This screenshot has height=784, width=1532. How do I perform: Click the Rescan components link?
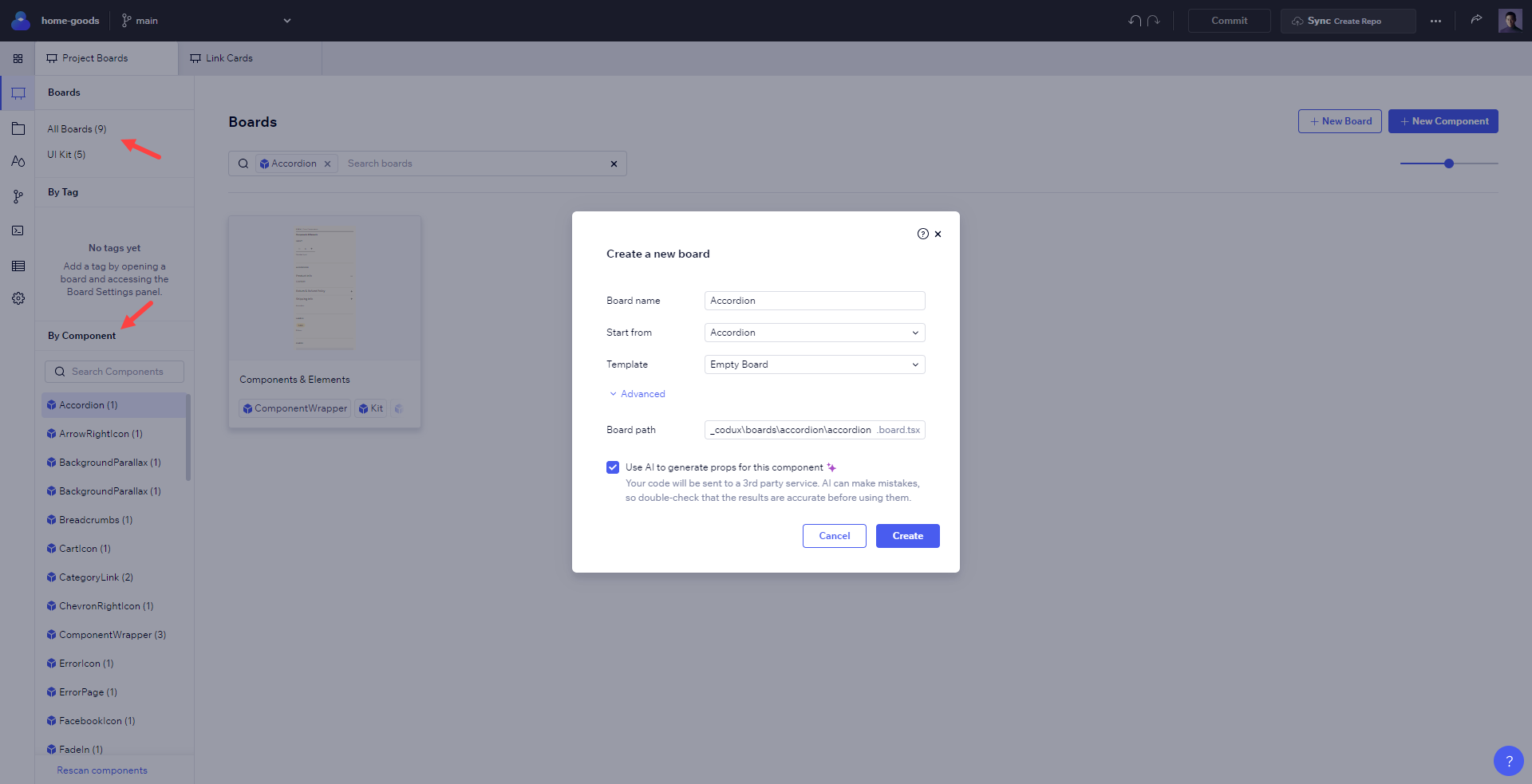tap(102, 770)
